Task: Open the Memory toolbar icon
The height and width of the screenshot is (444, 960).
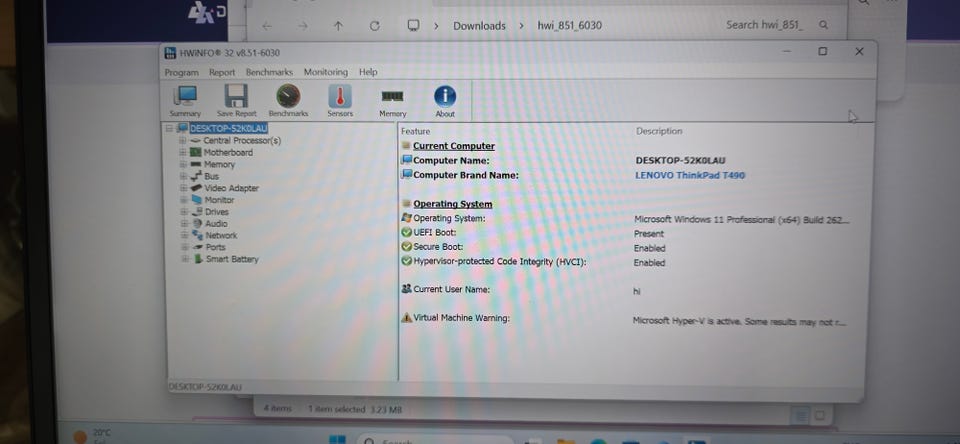Action: (x=392, y=101)
